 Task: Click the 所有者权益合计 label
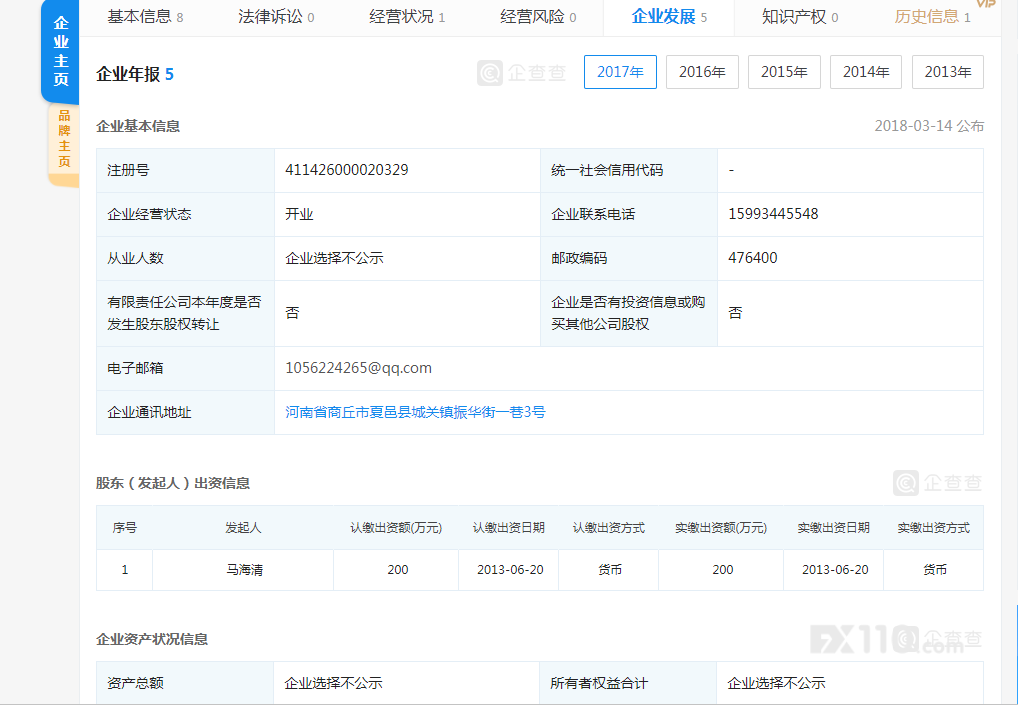[599, 683]
